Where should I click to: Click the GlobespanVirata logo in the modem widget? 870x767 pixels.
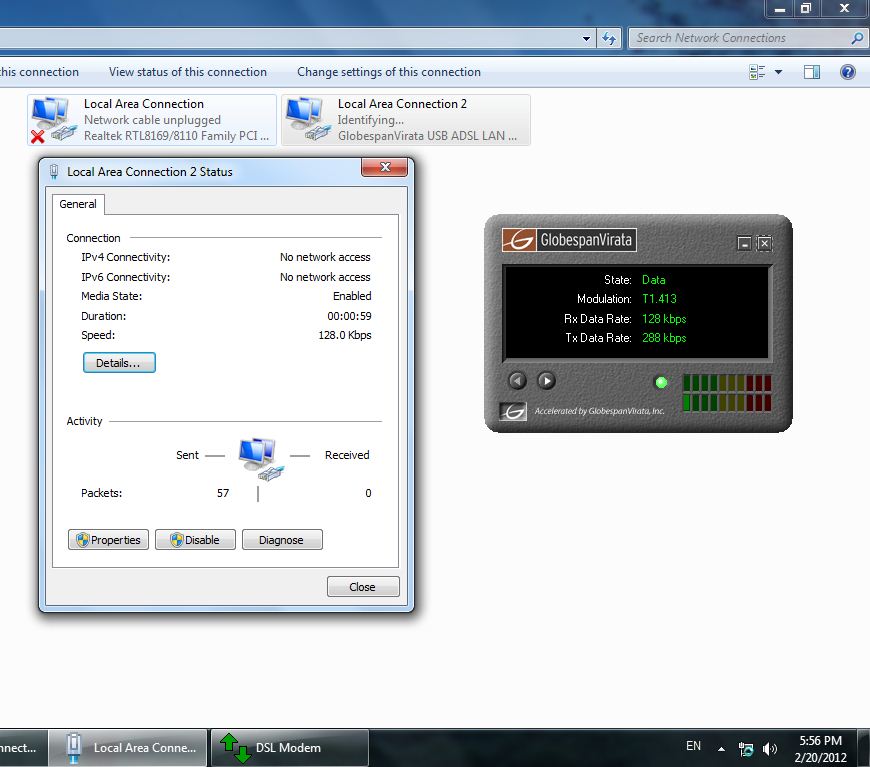pos(569,240)
